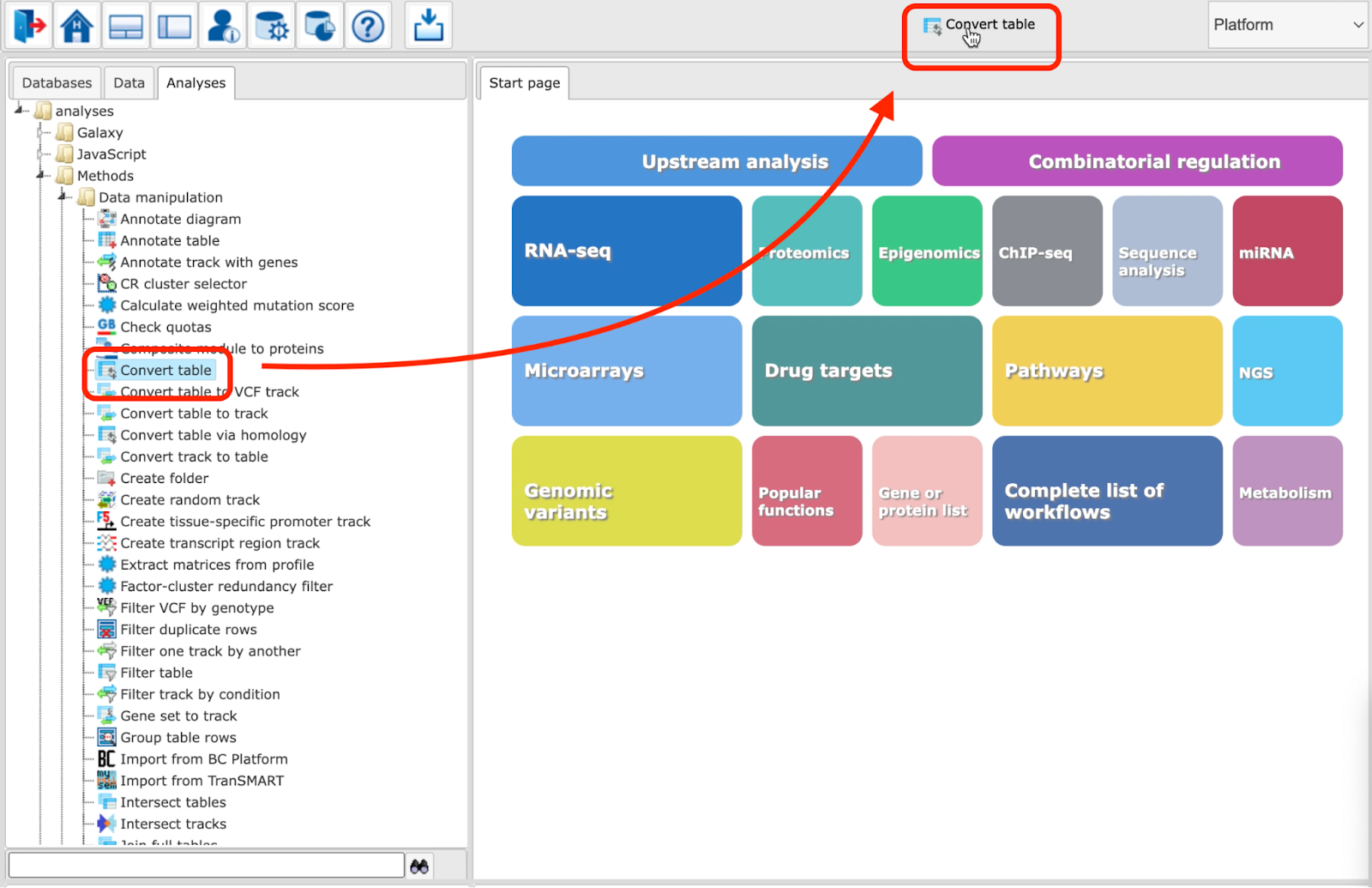Open the Platform dropdown
The height and width of the screenshot is (888, 1372).
pyautogui.click(x=1287, y=25)
